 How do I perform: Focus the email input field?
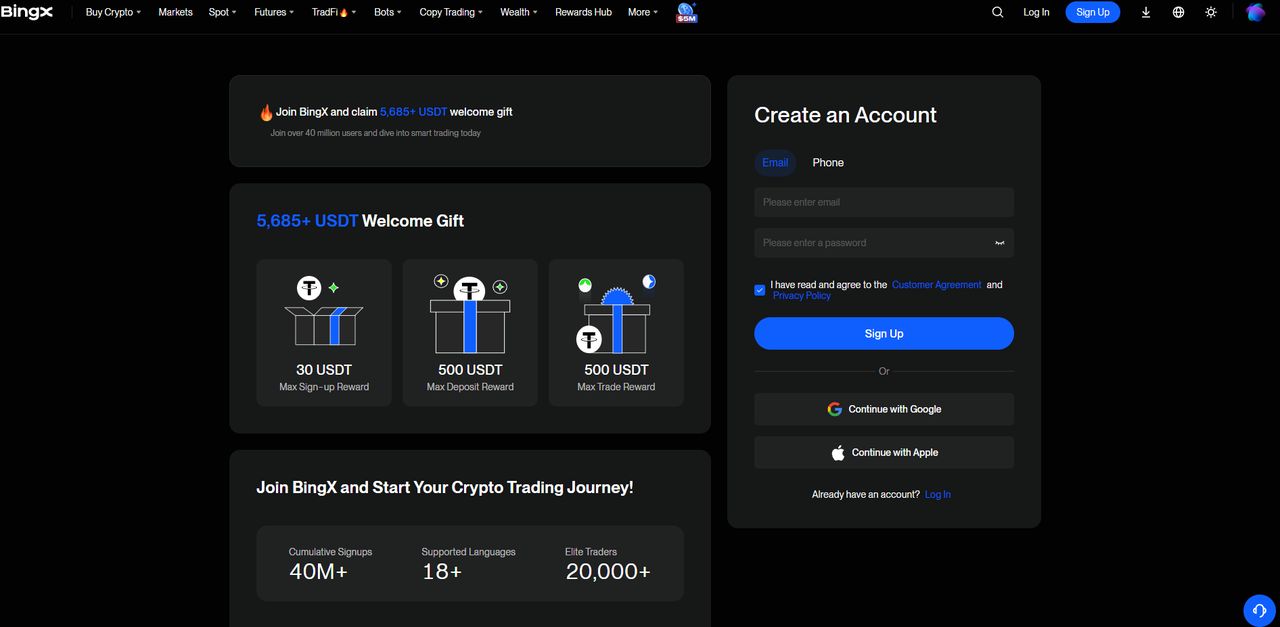pyautogui.click(x=884, y=202)
